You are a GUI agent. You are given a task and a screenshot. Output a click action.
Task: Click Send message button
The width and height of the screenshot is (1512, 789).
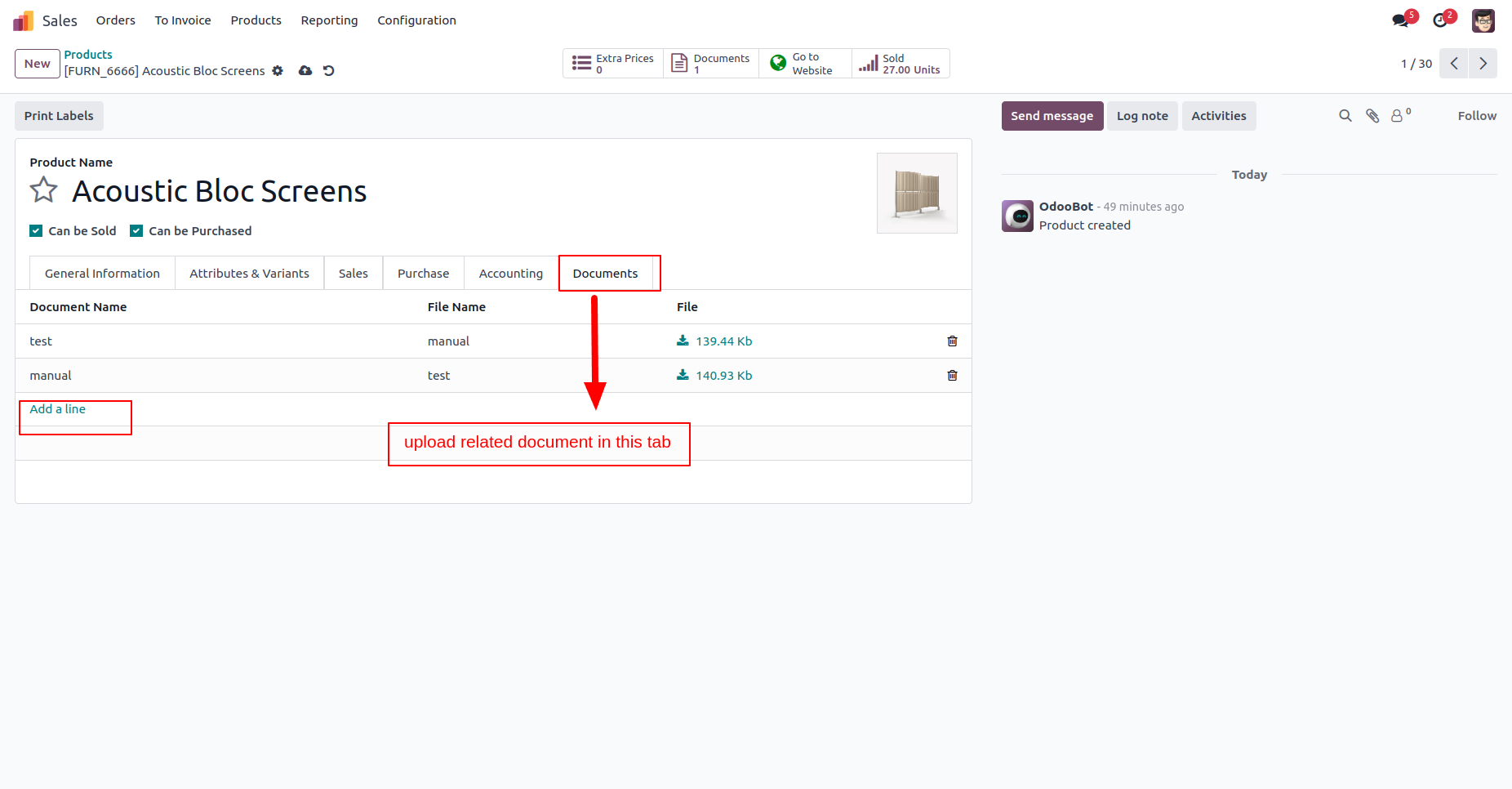point(1052,116)
